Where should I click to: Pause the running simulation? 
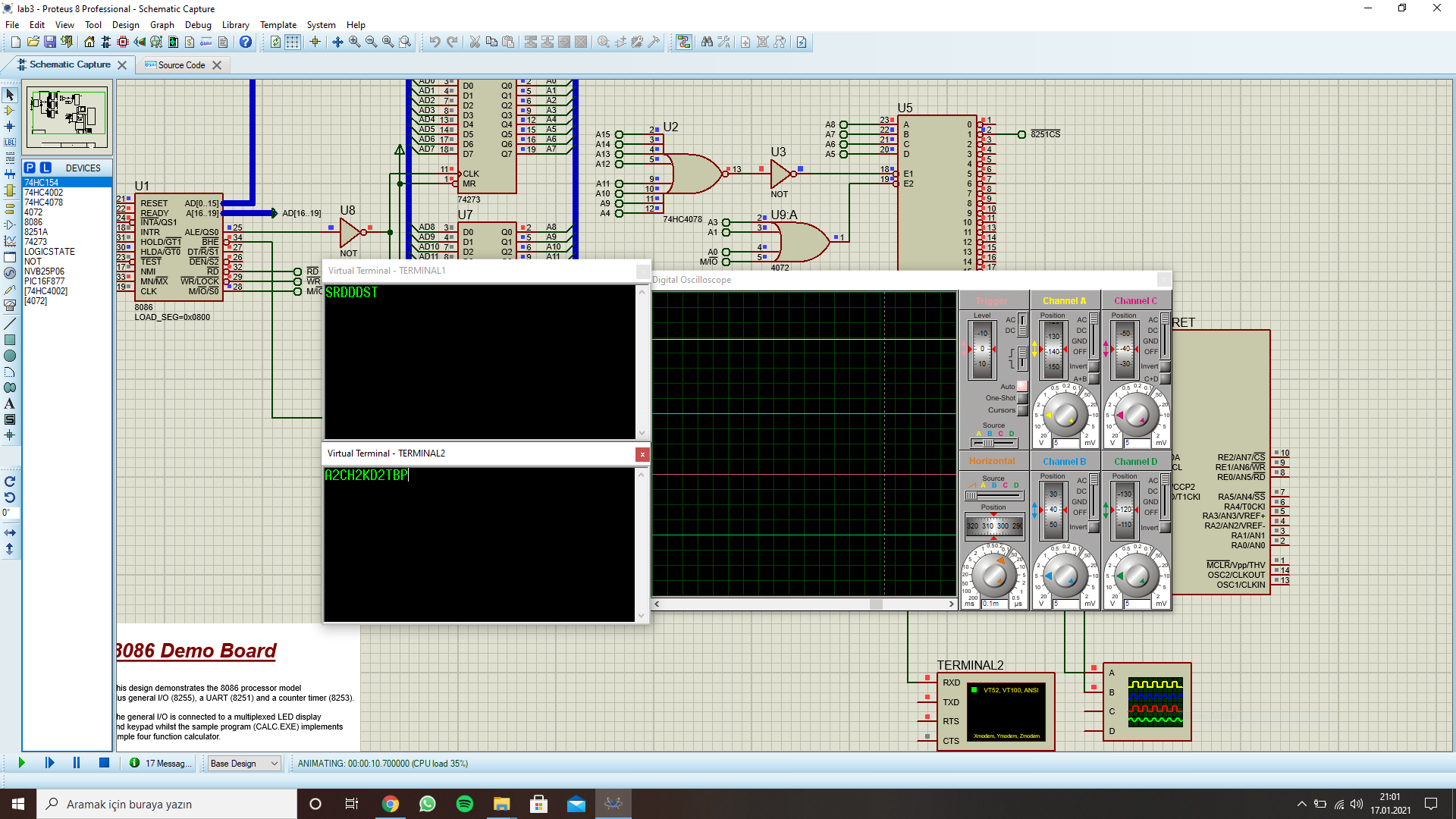click(76, 763)
